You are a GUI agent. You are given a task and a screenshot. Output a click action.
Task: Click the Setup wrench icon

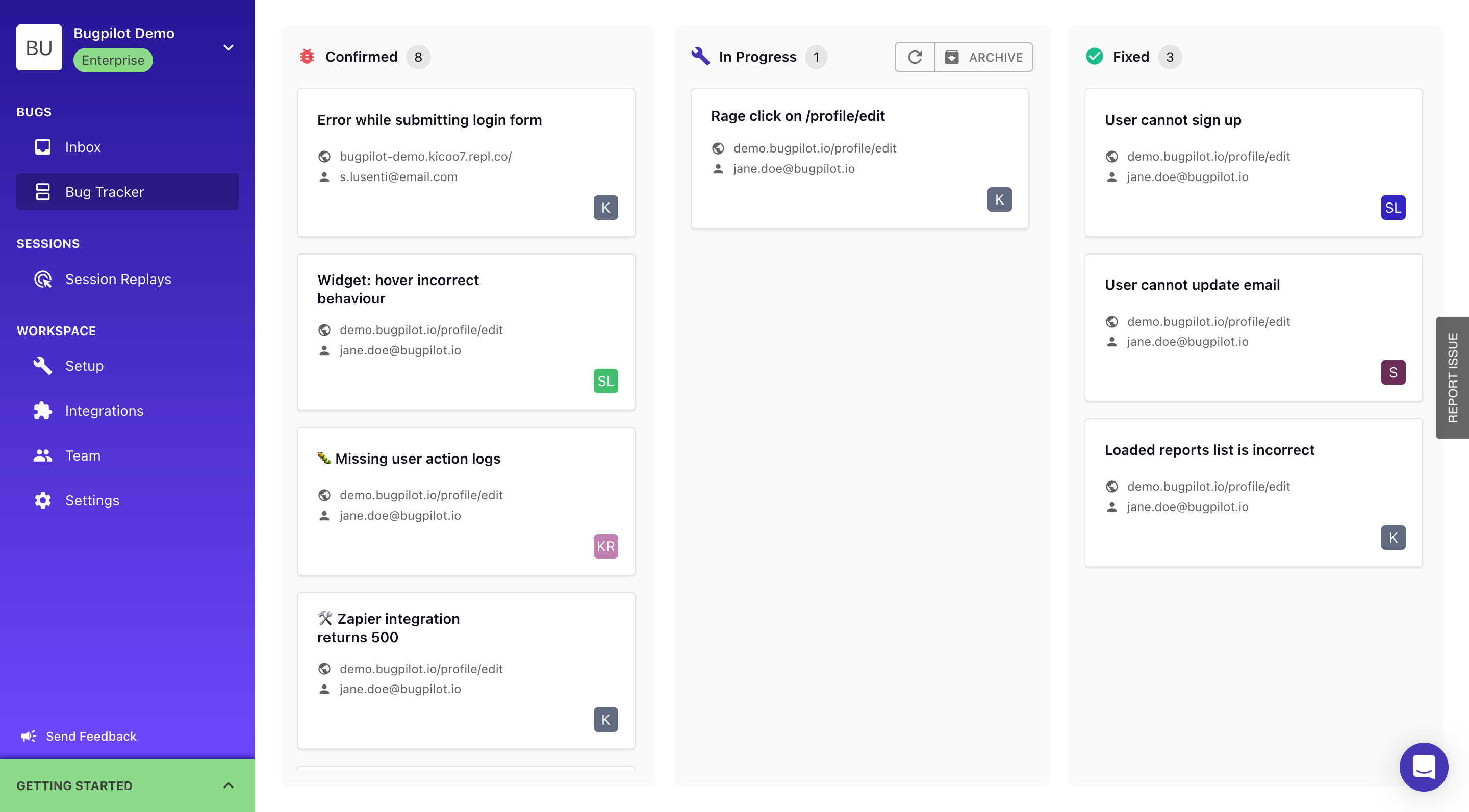point(43,366)
